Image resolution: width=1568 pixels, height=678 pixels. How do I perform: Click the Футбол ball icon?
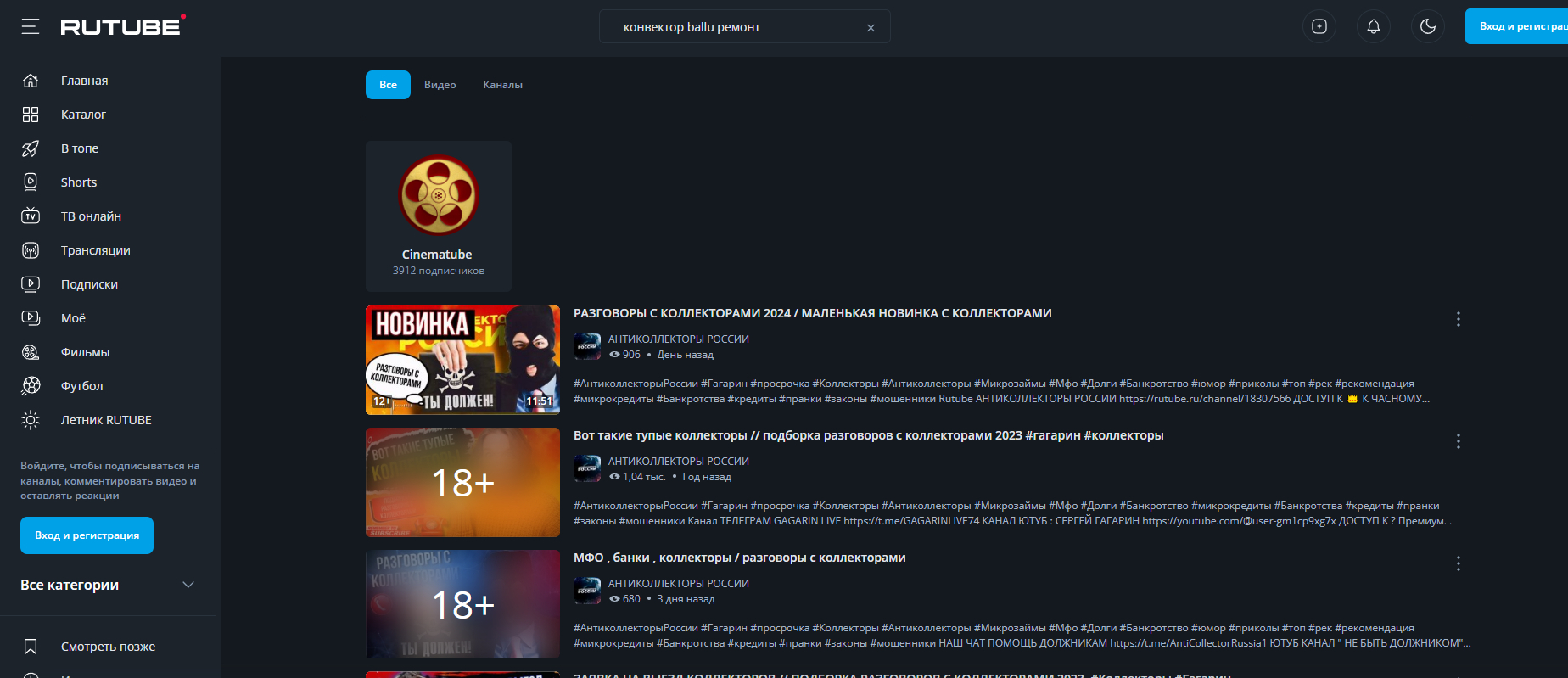coord(31,386)
